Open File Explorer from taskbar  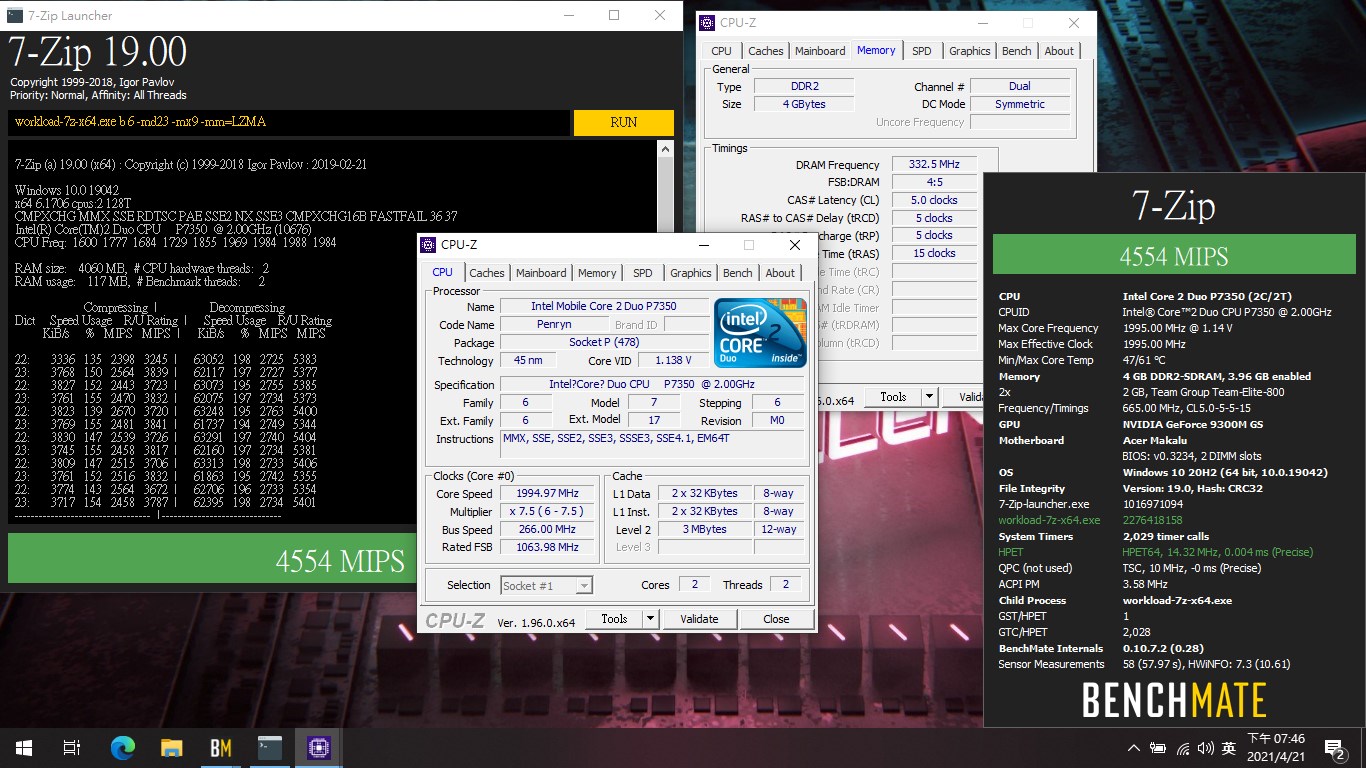(x=172, y=747)
